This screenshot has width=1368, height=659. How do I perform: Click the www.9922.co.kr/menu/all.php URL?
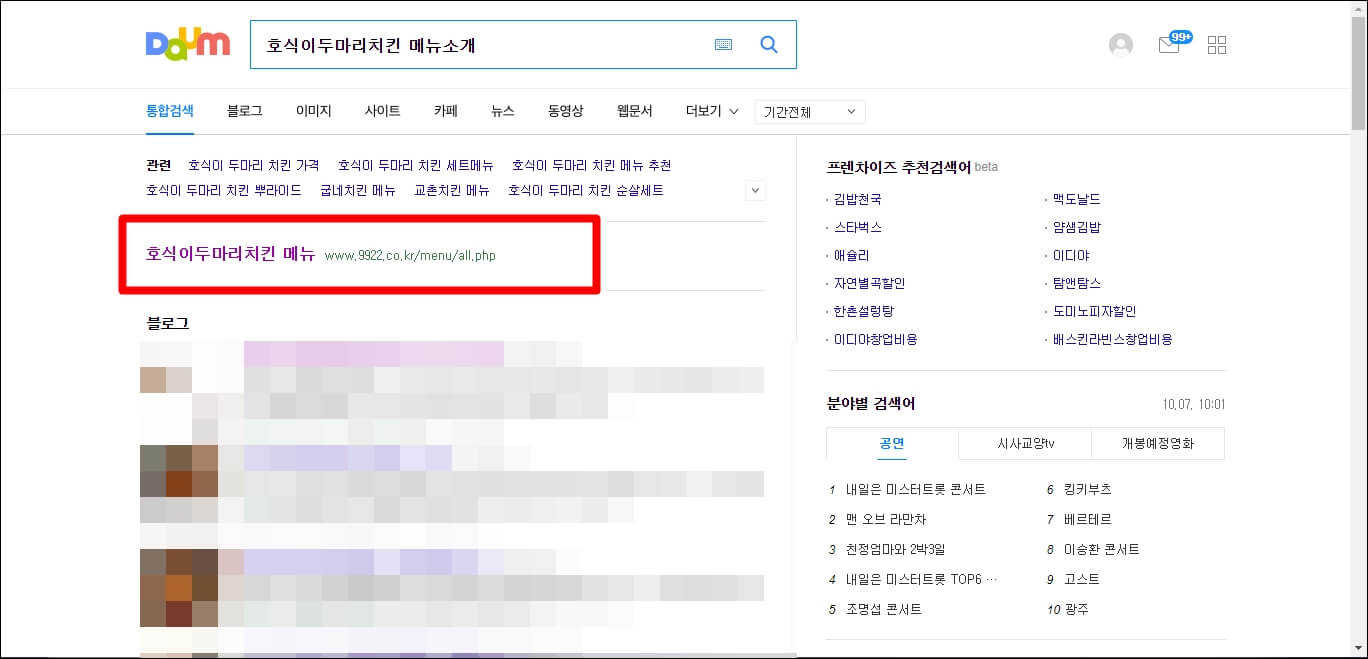point(410,256)
